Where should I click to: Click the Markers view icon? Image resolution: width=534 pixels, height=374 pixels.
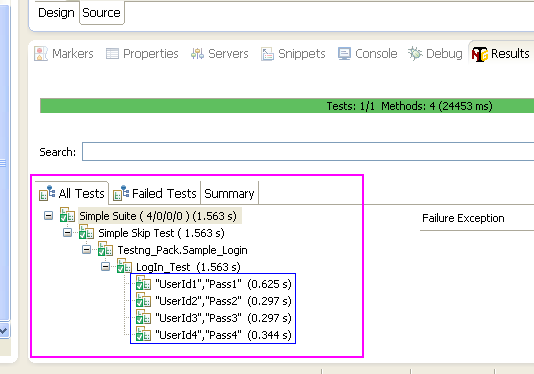tap(41, 53)
